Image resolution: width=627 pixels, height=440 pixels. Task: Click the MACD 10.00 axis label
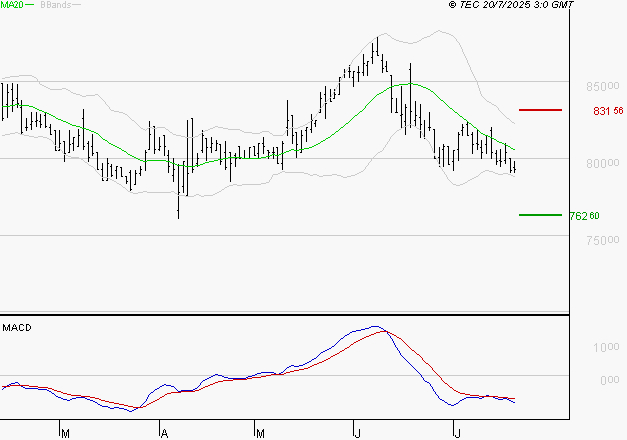pos(606,347)
